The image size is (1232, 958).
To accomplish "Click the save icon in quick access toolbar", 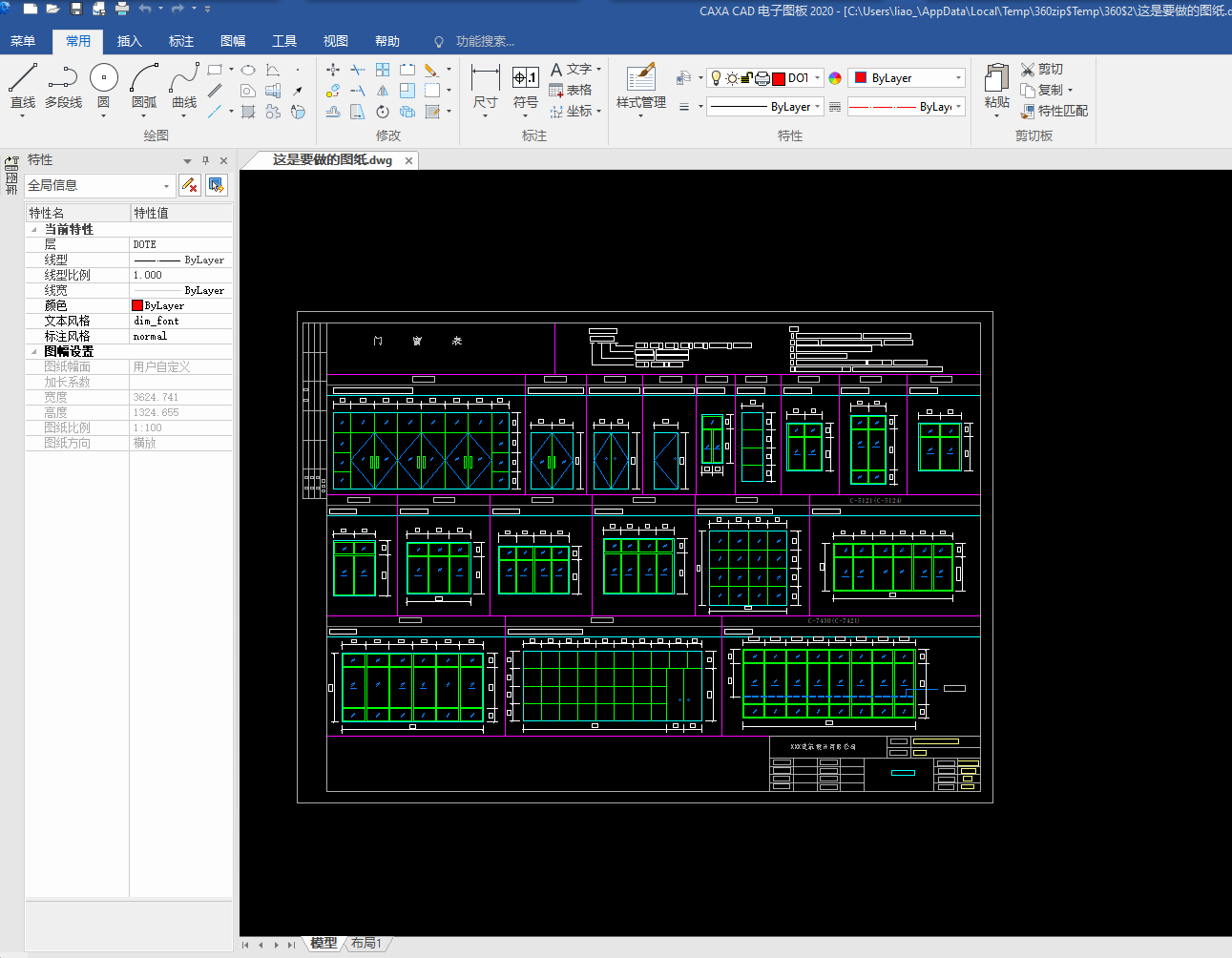I will tap(76, 9).
